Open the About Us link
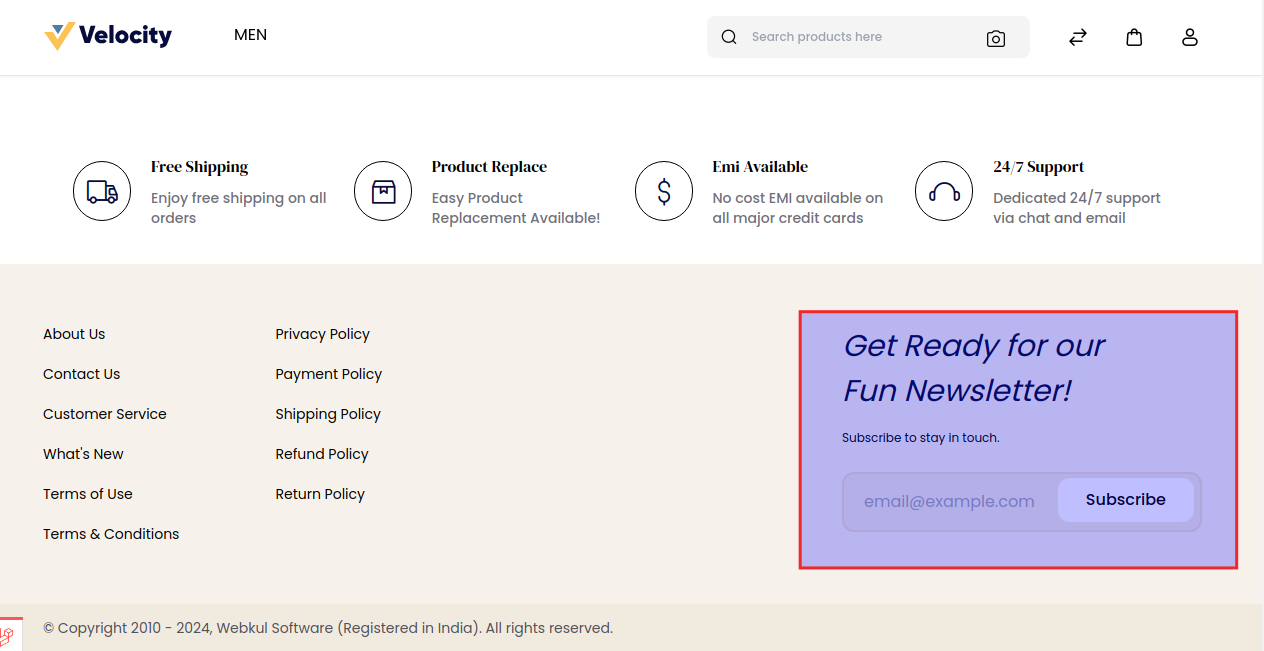The width and height of the screenshot is (1264, 651). [x=74, y=334]
